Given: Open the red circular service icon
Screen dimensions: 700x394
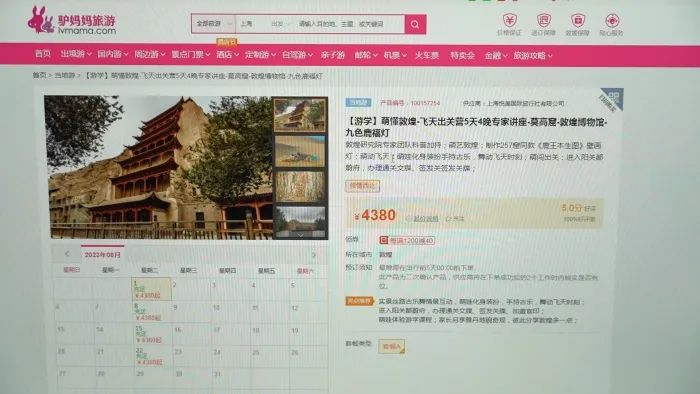Looking at the screenshot, I should pos(612,21).
